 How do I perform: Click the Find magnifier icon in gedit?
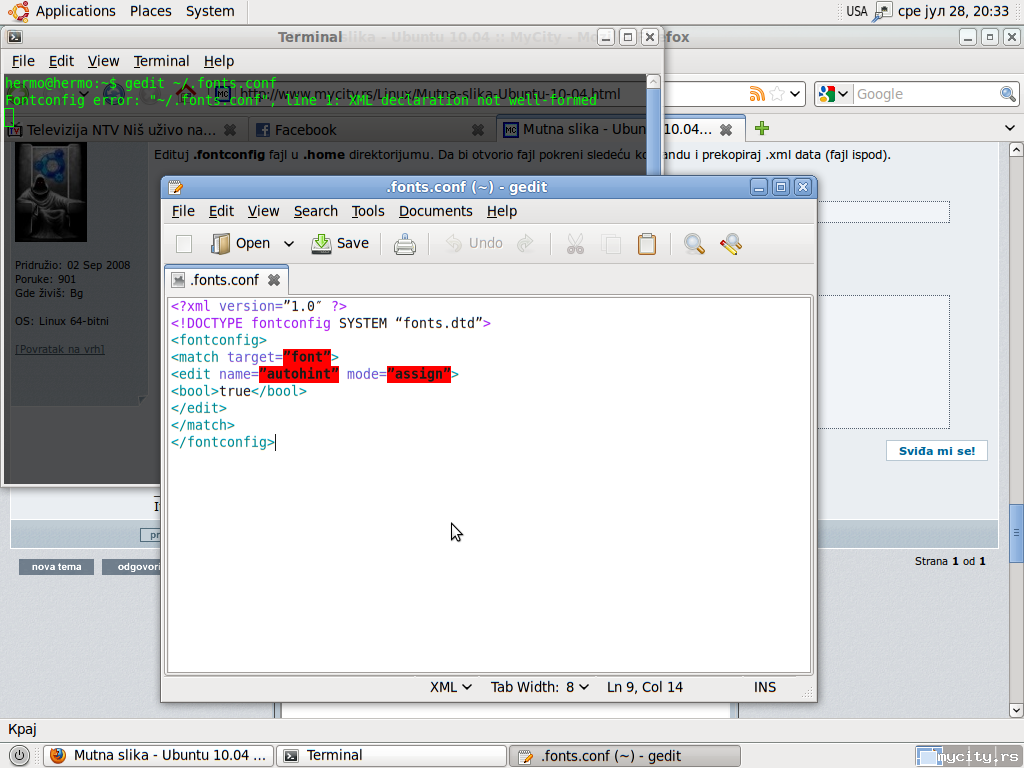(x=694, y=244)
